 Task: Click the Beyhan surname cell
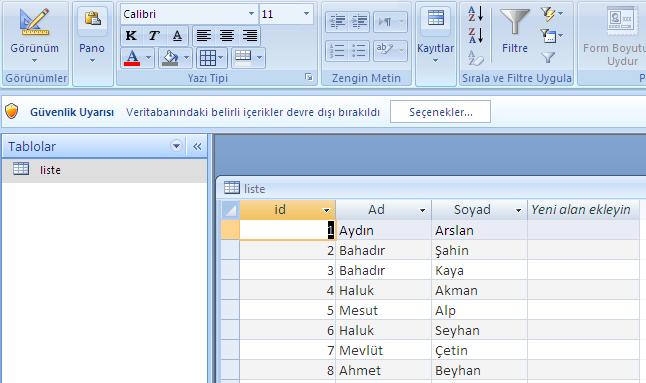480,370
